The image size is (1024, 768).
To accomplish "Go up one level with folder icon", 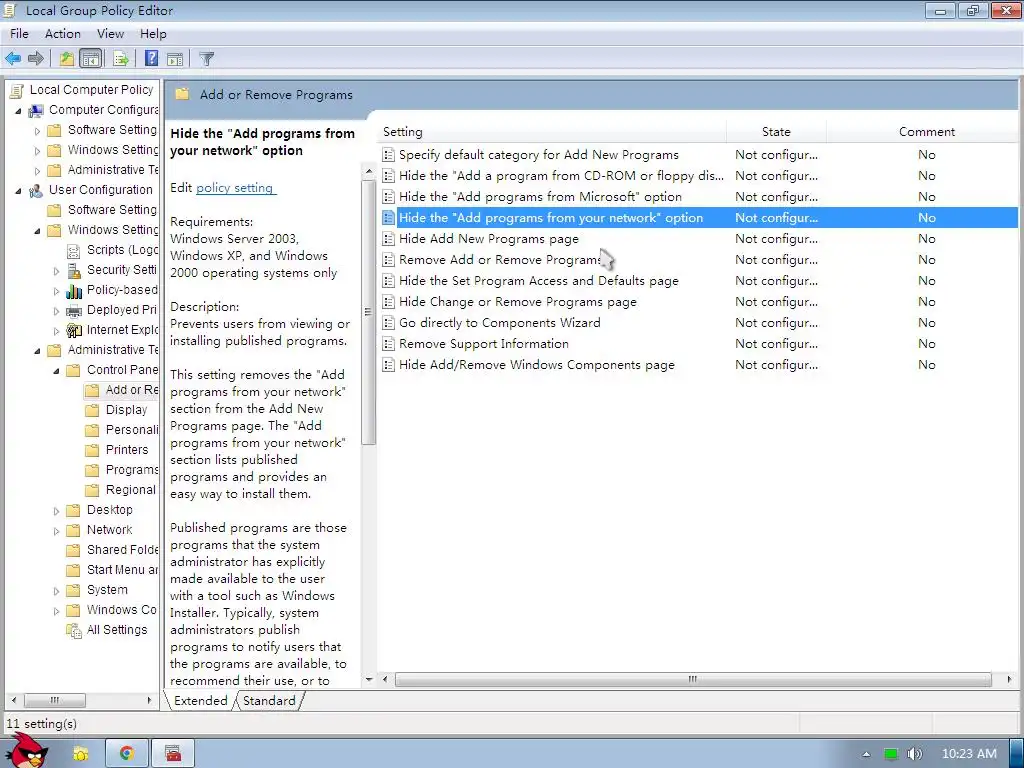I will [x=67, y=59].
